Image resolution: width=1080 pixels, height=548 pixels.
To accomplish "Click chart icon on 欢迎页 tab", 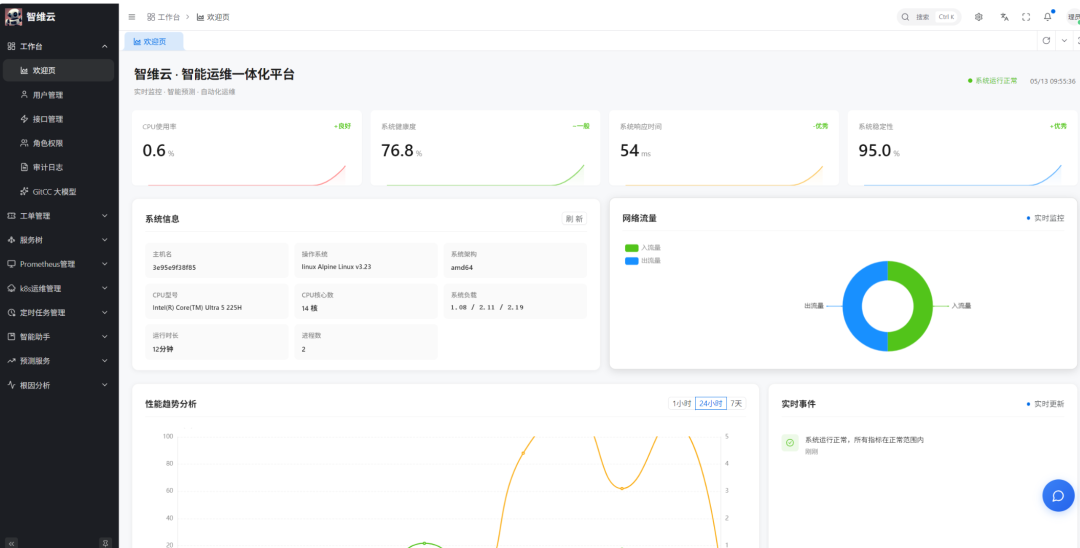I will (137, 41).
